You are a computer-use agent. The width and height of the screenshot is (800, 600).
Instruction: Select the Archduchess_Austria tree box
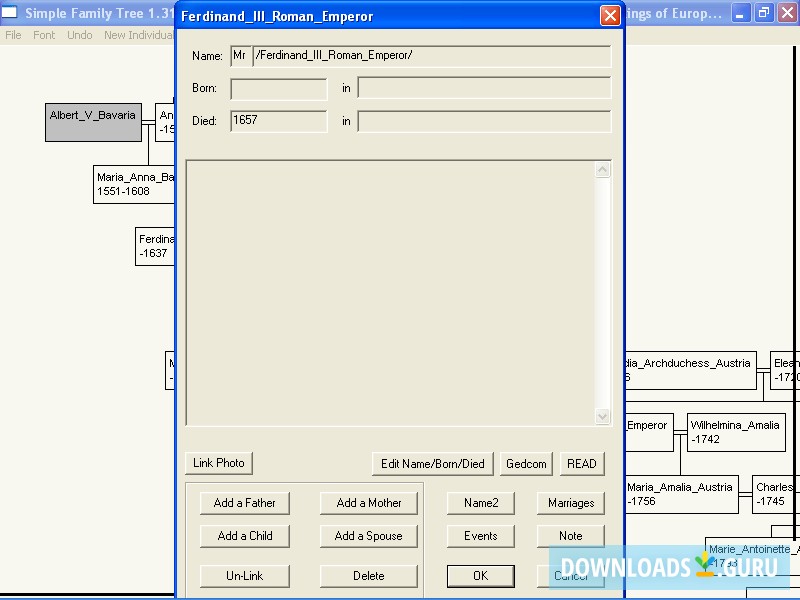click(x=690, y=370)
